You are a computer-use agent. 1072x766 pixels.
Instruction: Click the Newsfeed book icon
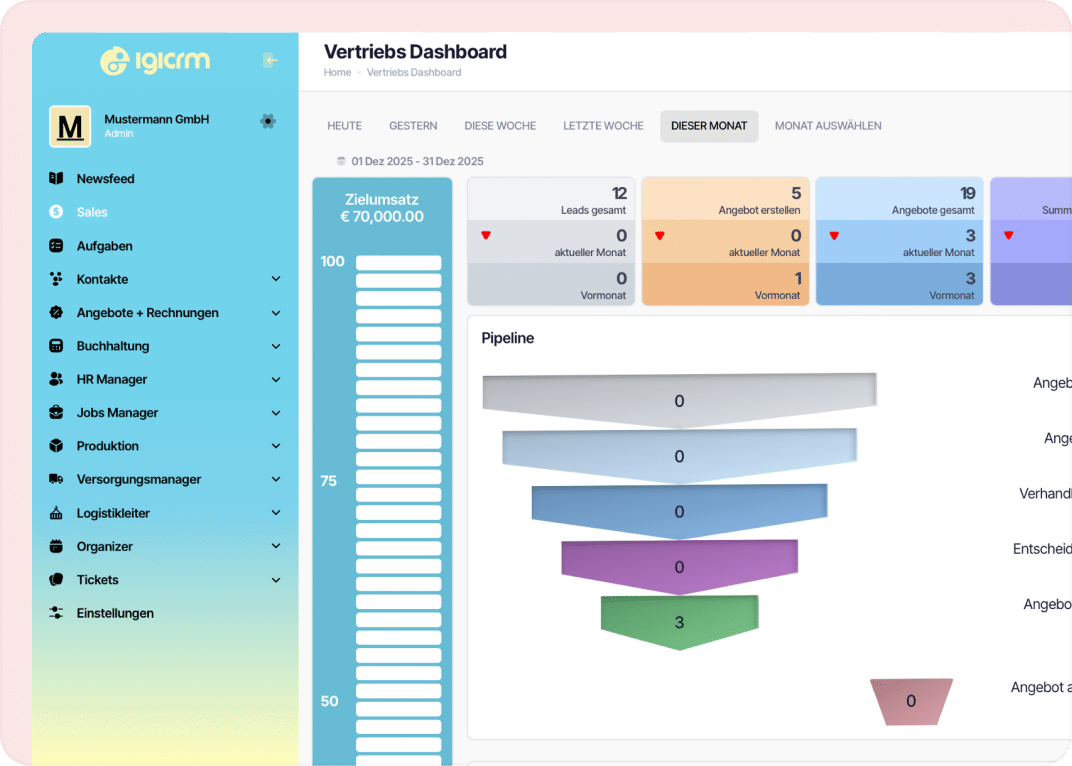[56, 179]
